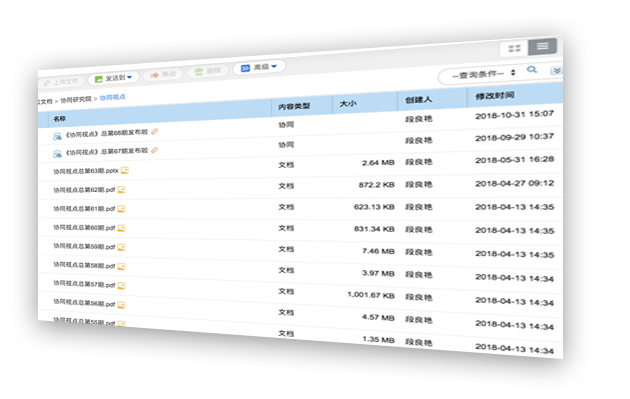Switch to grid thumbnail view
The width and height of the screenshot is (630, 399).
coord(514,49)
